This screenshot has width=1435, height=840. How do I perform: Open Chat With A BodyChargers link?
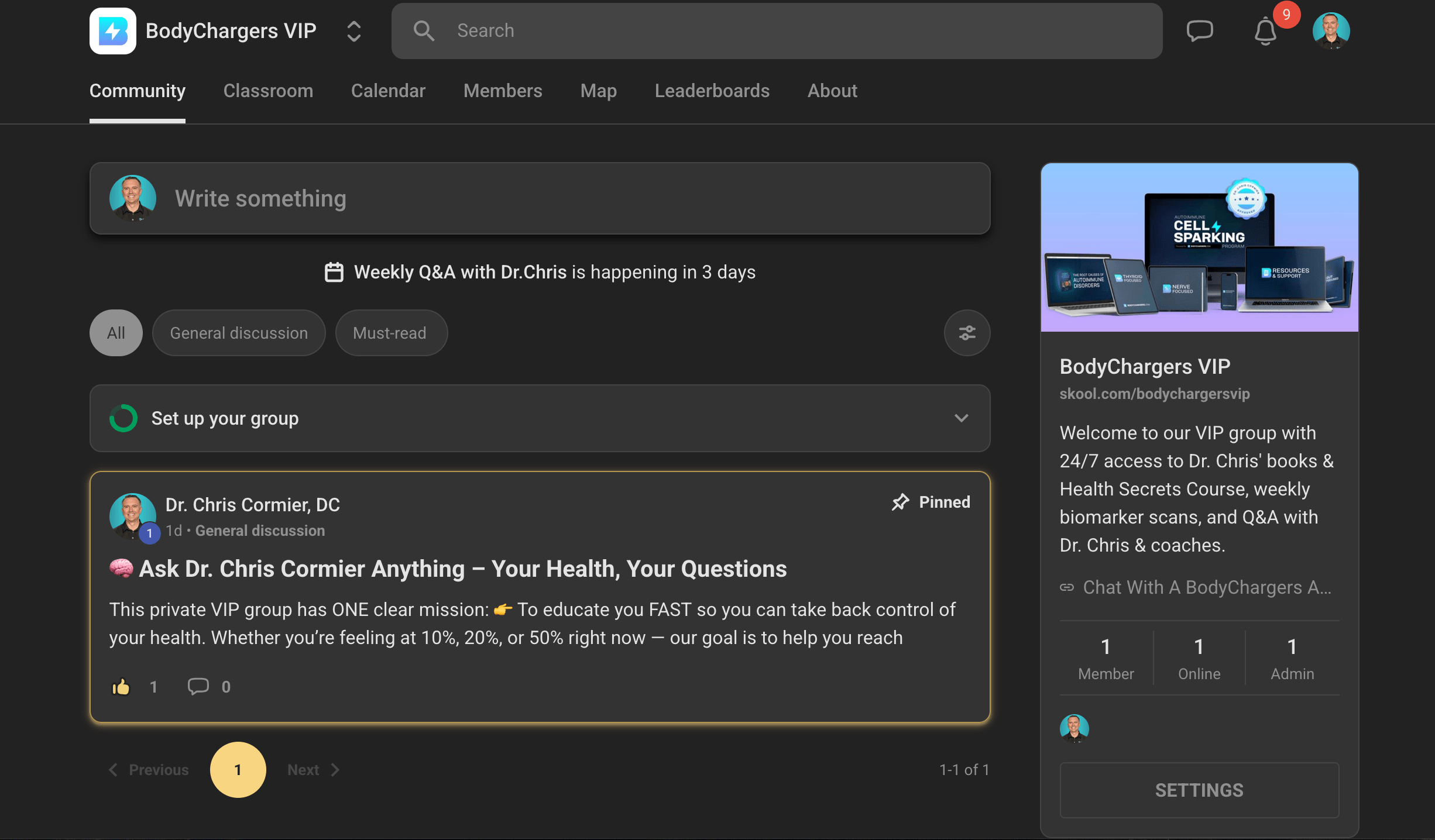click(1207, 587)
